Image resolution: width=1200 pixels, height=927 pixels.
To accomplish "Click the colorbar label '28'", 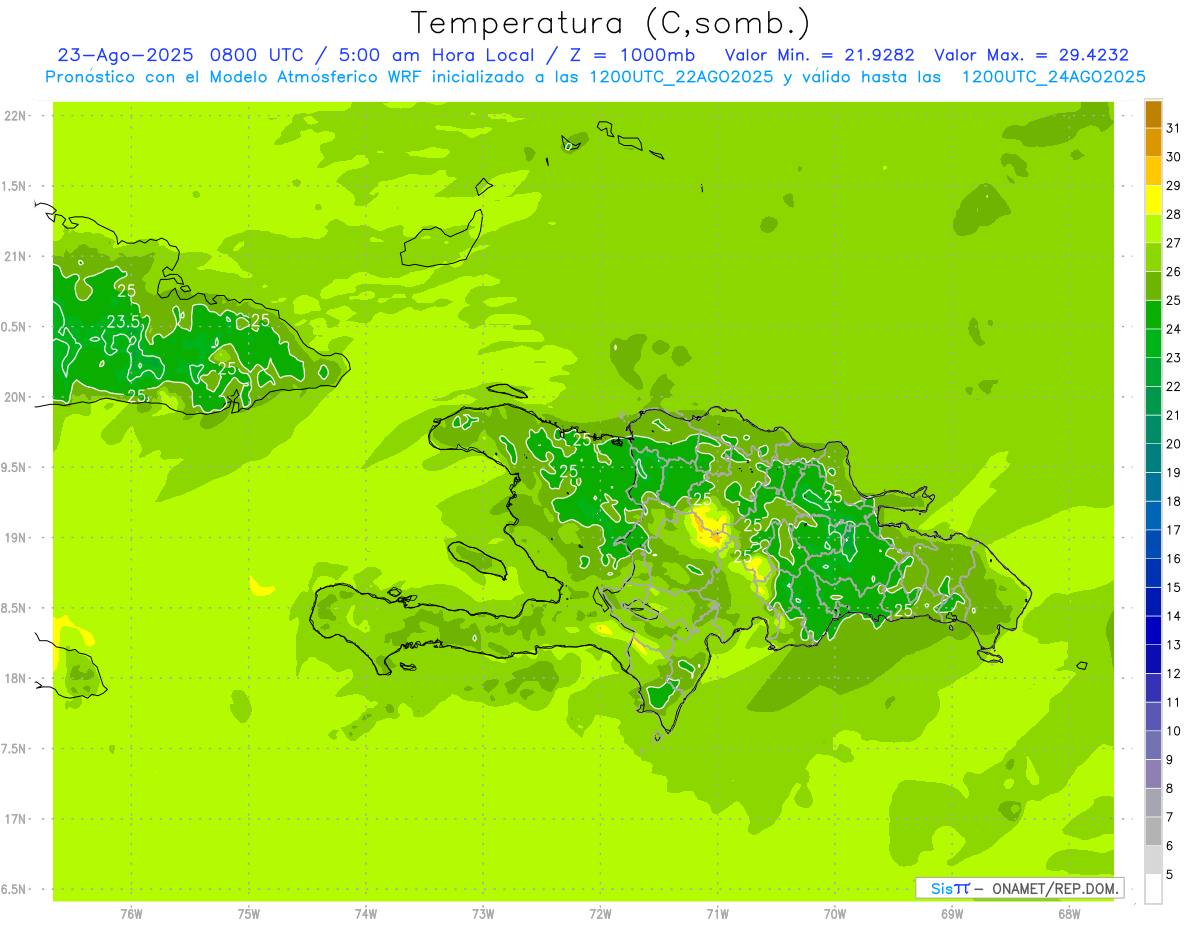I will coord(1174,214).
